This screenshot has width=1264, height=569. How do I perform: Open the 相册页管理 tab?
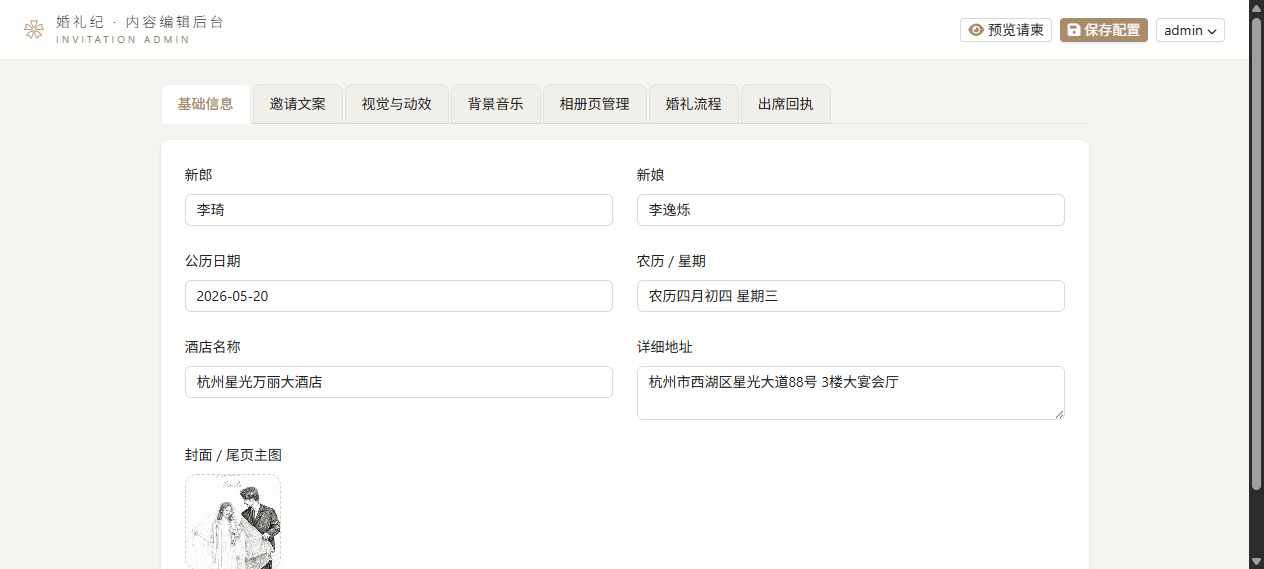(x=594, y=104)
